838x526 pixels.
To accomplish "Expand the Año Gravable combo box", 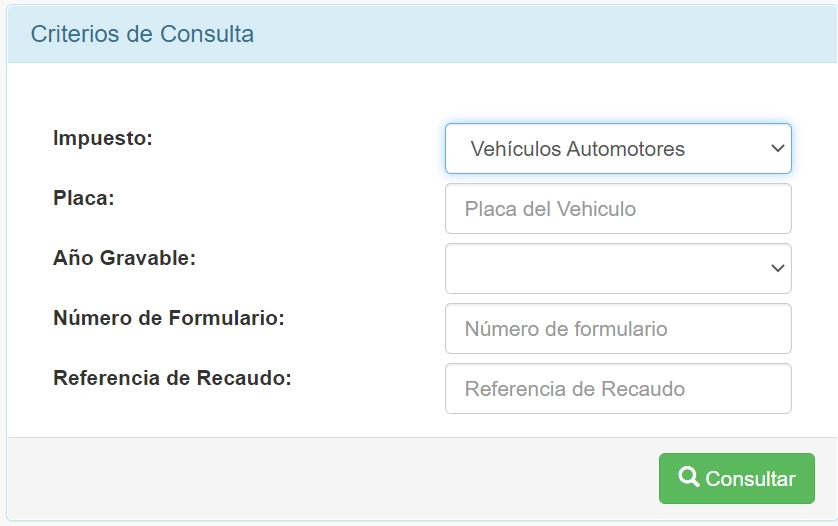I will [617, 269].
